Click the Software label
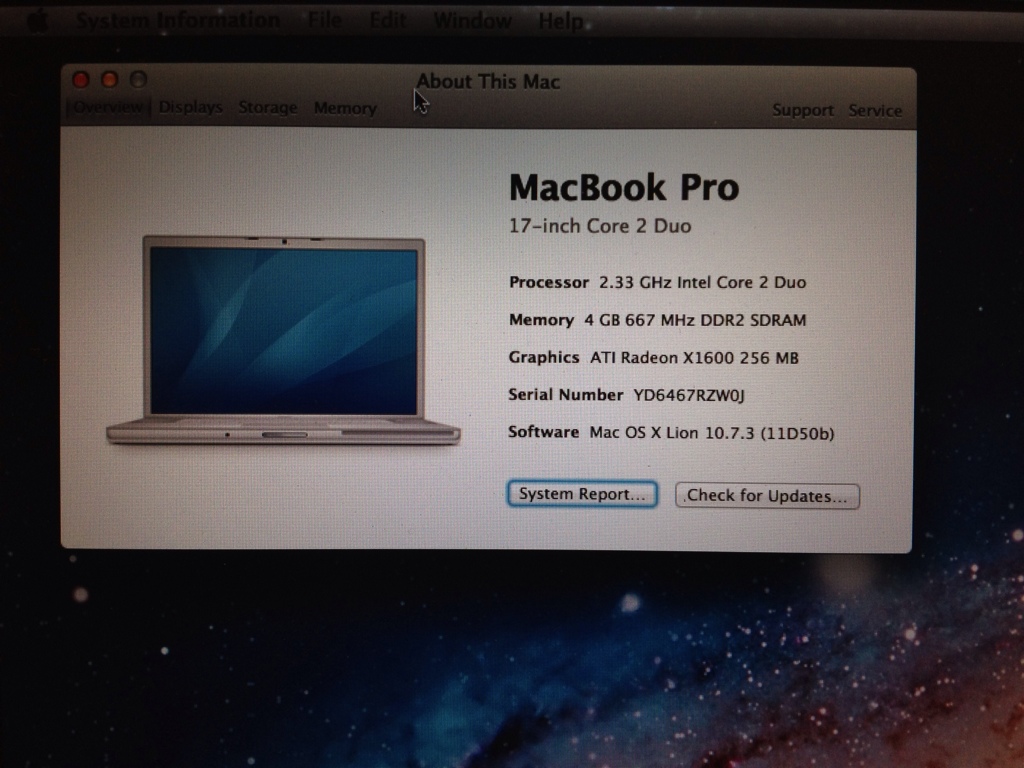This screenshot has width=1024, height=768. (x=543, y=432)
